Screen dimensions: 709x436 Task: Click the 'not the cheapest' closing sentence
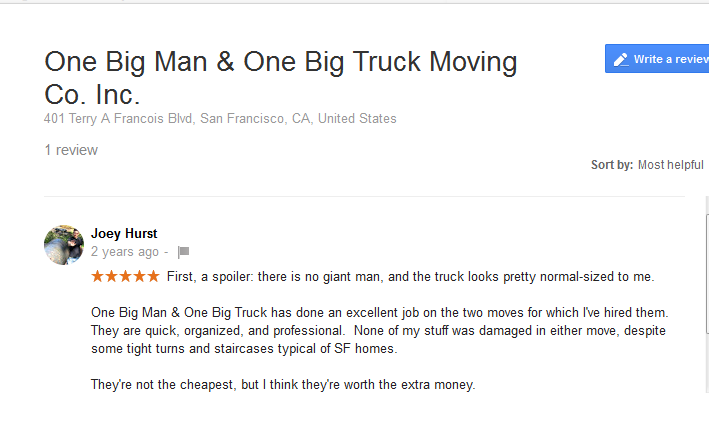pyautogui.click(x=283, y=384)
